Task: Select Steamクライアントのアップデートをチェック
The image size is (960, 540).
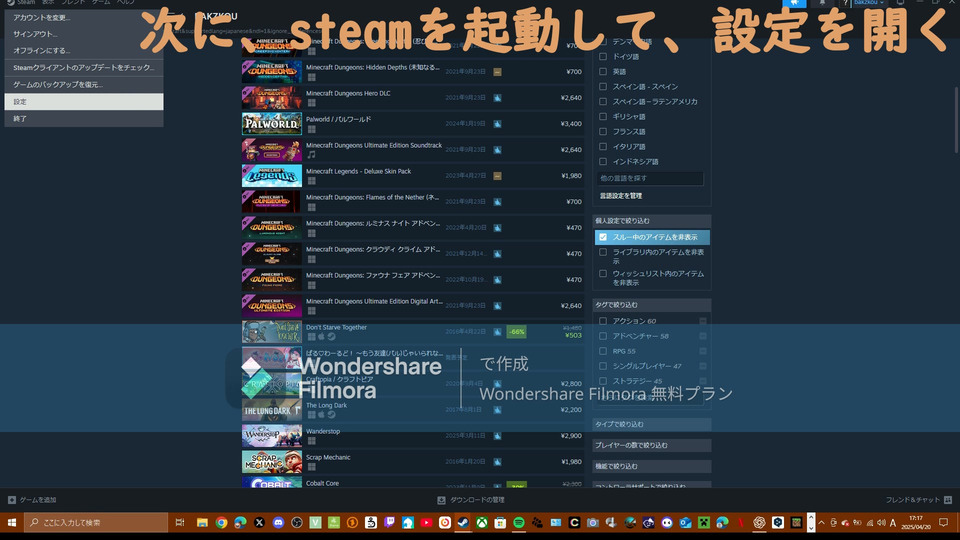Action: (84, 67)
